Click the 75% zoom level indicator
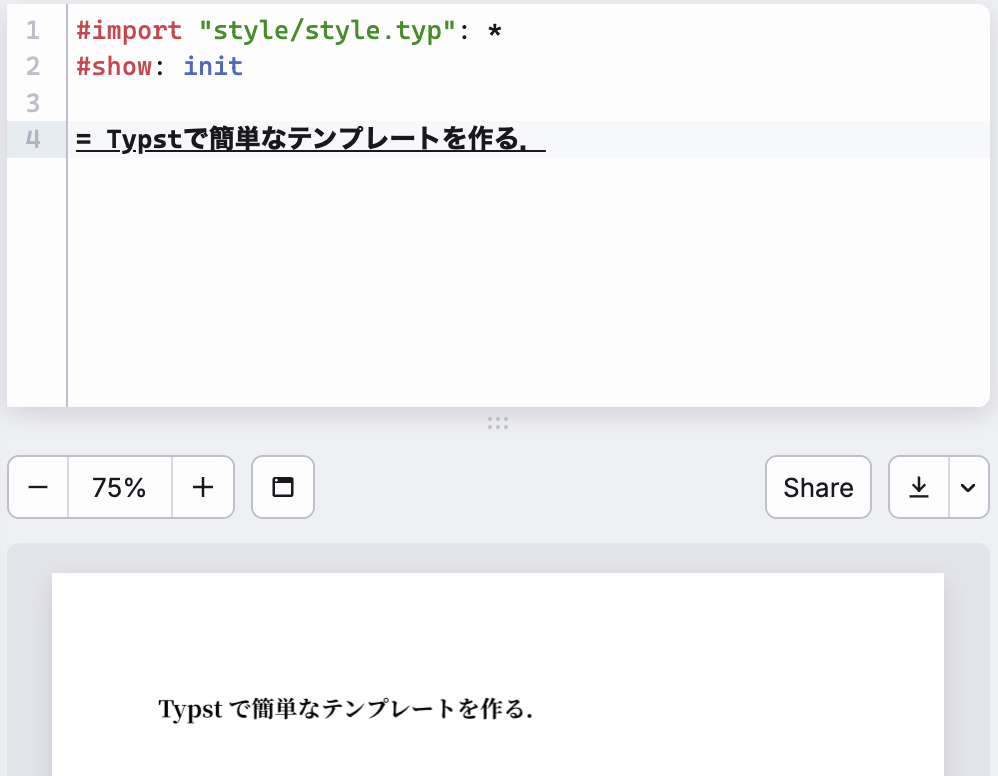The image size is (998, 776). (120, 487)
